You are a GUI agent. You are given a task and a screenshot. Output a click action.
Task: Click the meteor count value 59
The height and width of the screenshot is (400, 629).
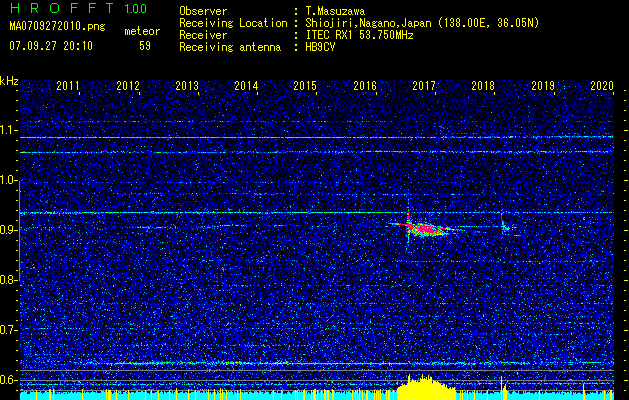click(145, 46)
